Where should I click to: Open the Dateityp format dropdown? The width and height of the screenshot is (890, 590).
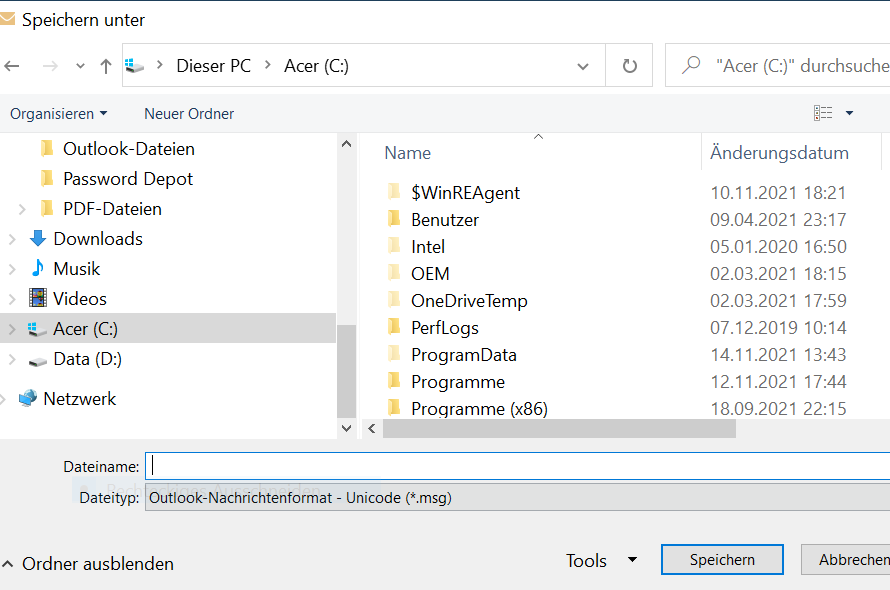coord(516,497)
